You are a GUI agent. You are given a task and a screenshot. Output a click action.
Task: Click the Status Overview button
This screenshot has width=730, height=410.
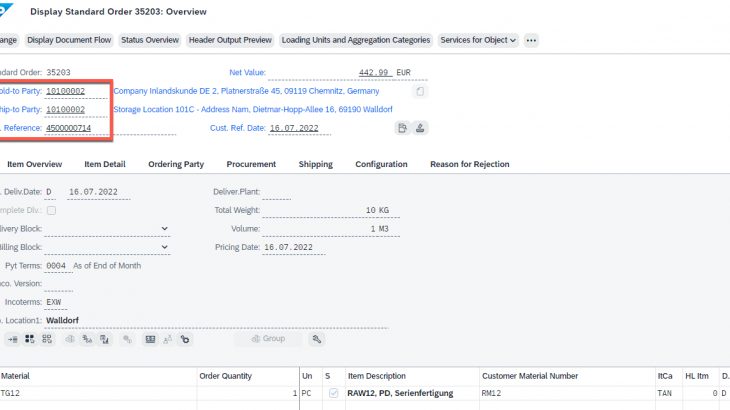coord(149,41)
